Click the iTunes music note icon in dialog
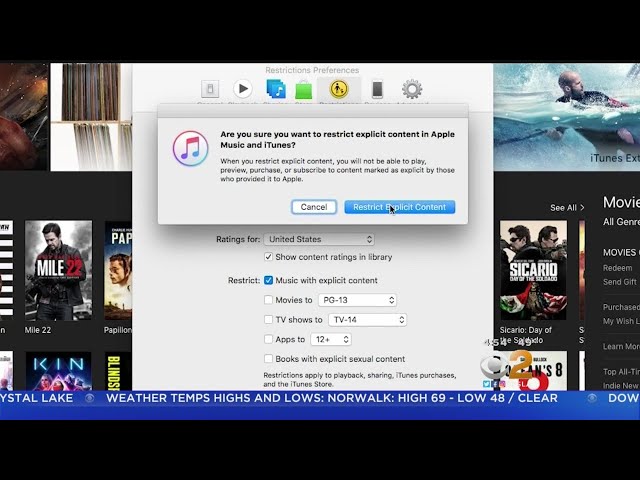 tap(190, 148)
